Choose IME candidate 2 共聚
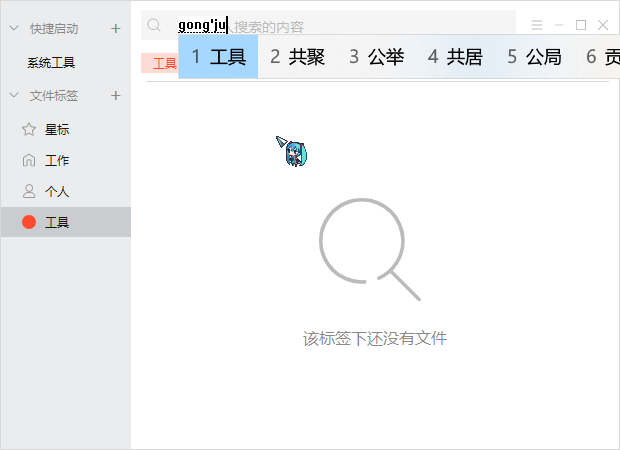Viewport: 620px width, 450px height. (x=297, y=57)
